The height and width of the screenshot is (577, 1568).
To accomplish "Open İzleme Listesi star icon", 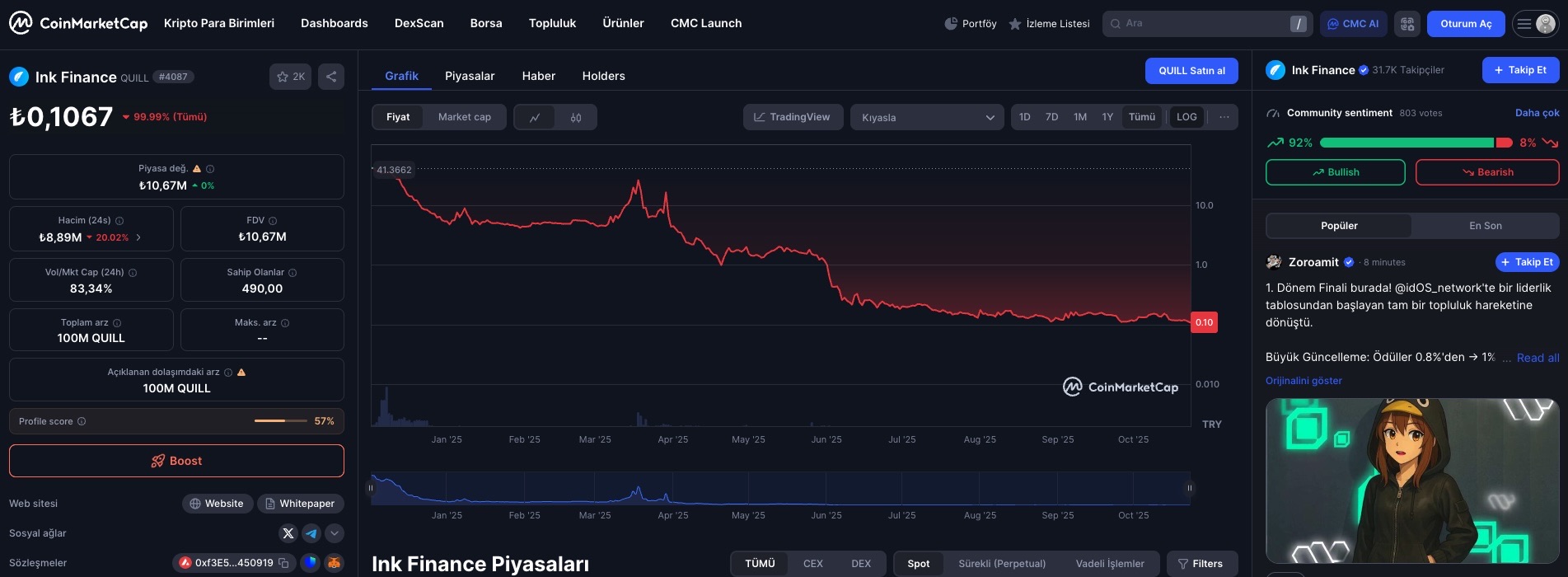I will [1015, 24].
